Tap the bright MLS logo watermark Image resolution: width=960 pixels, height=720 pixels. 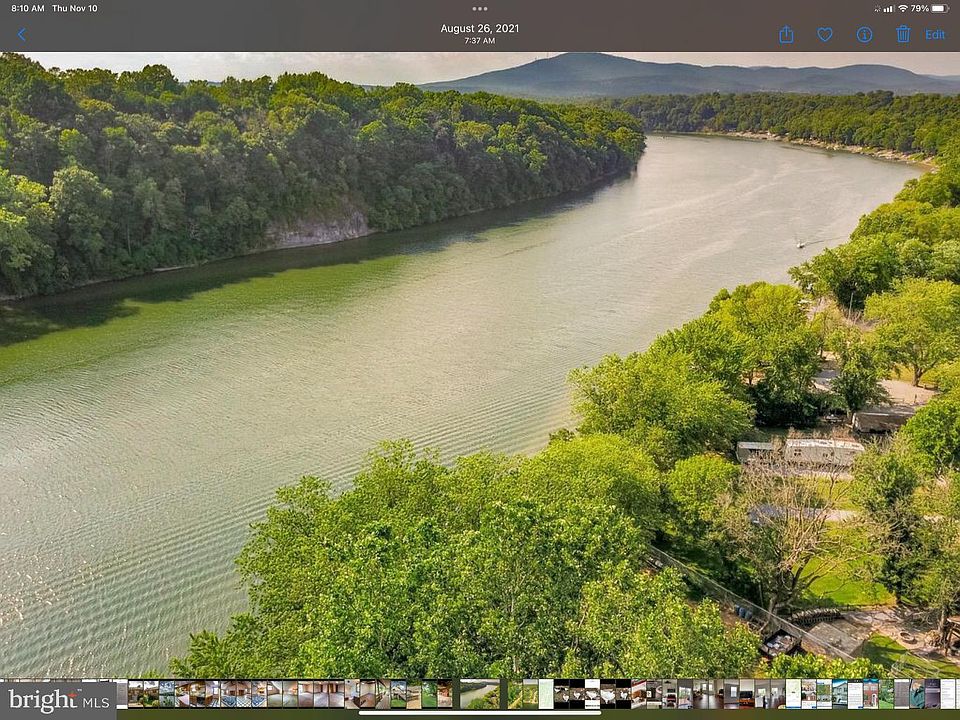coord(57,699)
